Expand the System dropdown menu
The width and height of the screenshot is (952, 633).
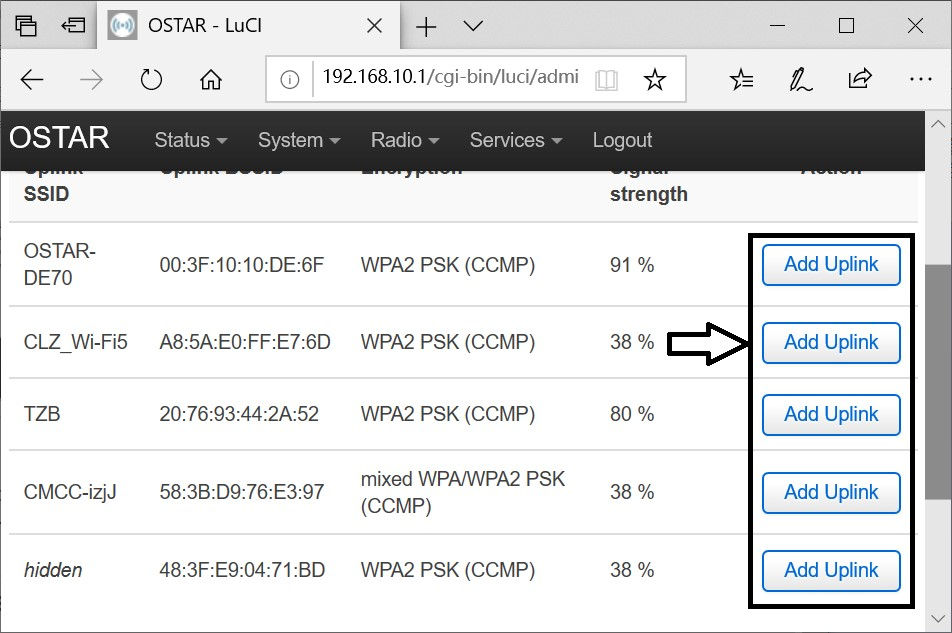(298, 140)
